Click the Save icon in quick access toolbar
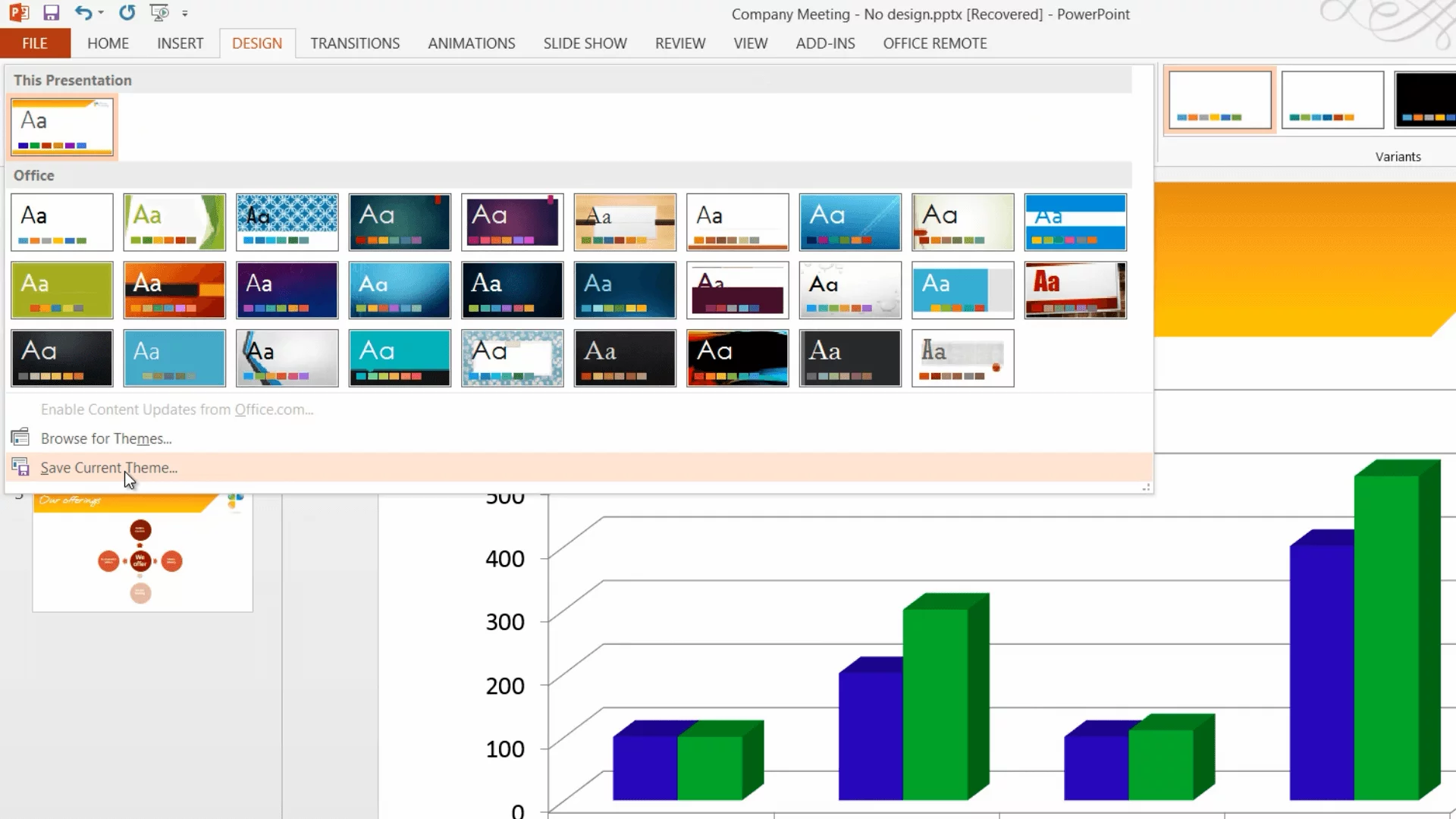 point(51,13)
